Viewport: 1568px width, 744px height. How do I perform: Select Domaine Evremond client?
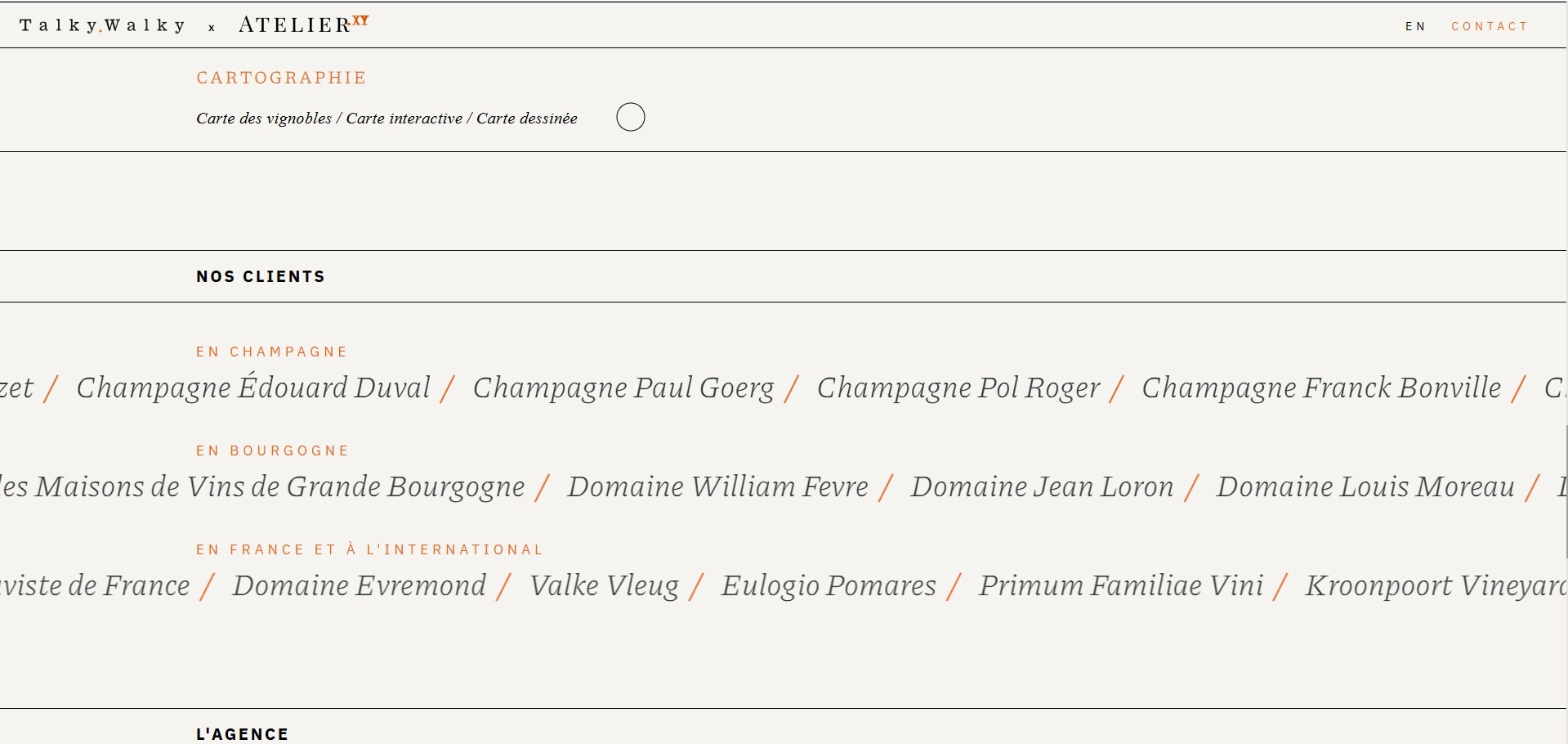pyautogui.click(x=360, y=585)
